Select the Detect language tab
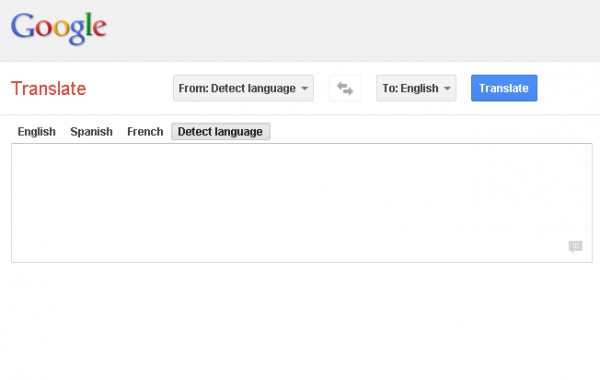This screenshot has width=600, height=380. [x=220, y=132]
